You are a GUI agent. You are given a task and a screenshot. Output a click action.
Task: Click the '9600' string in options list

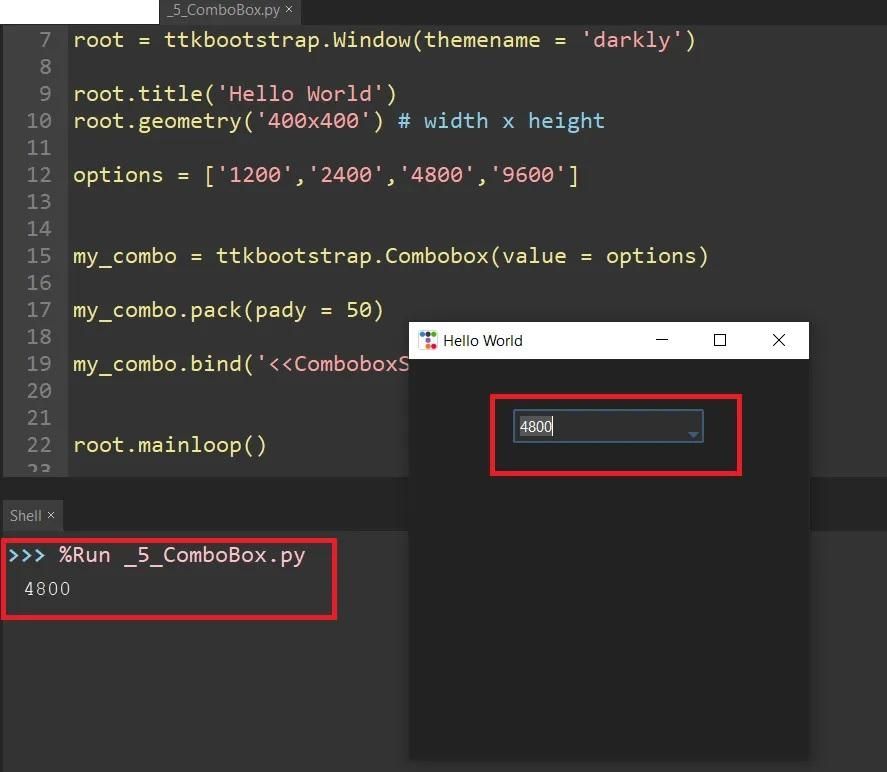pos(528,175)
